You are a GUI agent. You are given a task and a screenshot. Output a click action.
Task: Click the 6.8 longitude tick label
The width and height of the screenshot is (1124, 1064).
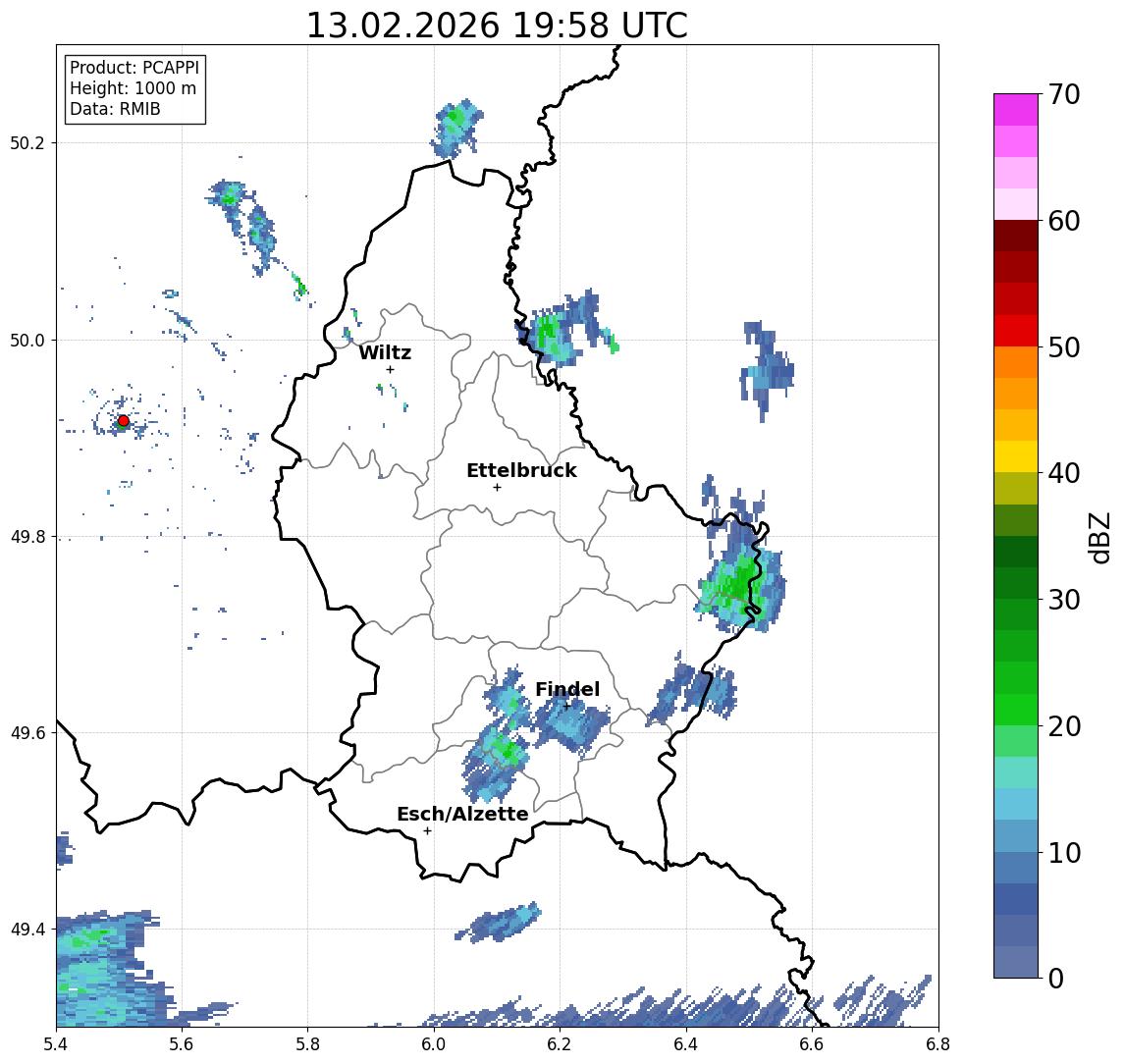point(937,1044)
